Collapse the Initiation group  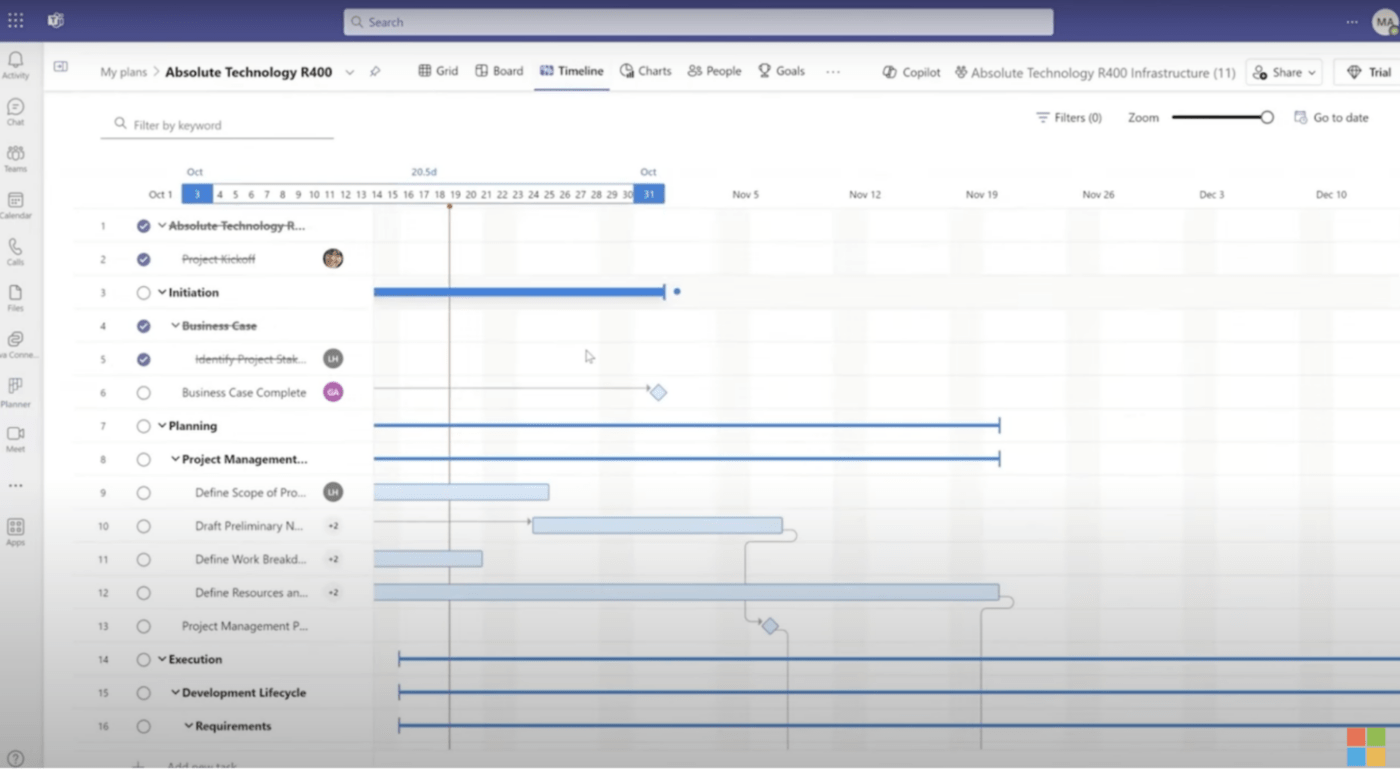[162, 292]
